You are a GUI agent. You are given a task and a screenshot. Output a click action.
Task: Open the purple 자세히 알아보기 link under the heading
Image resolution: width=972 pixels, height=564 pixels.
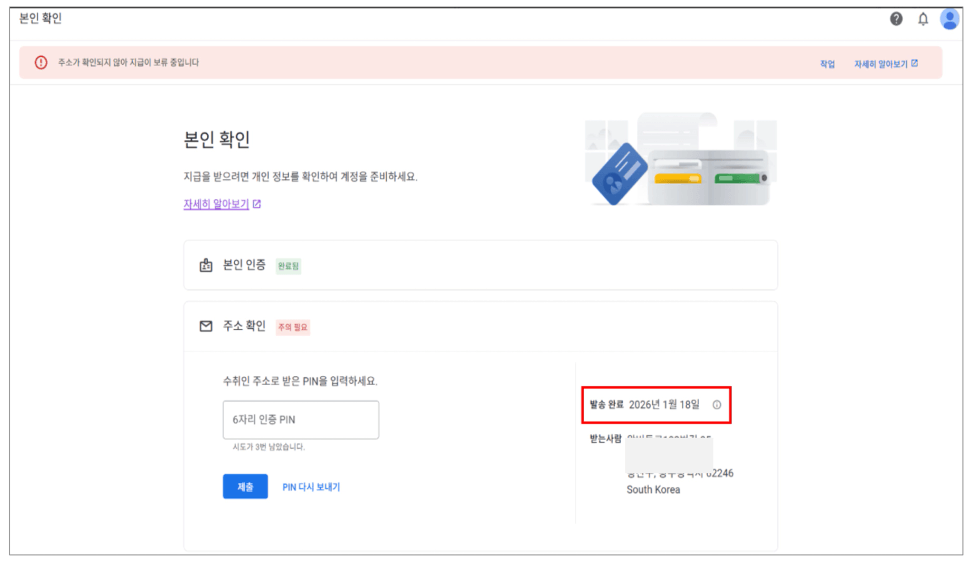(x=216, y=204)
